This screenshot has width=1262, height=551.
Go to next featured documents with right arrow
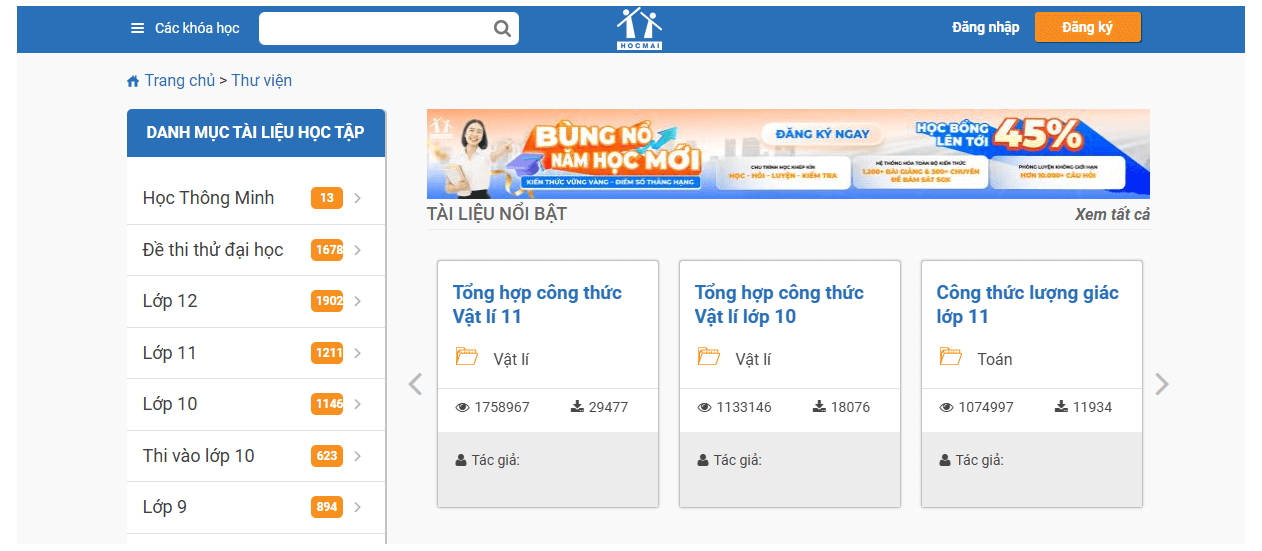point(1161,384)
